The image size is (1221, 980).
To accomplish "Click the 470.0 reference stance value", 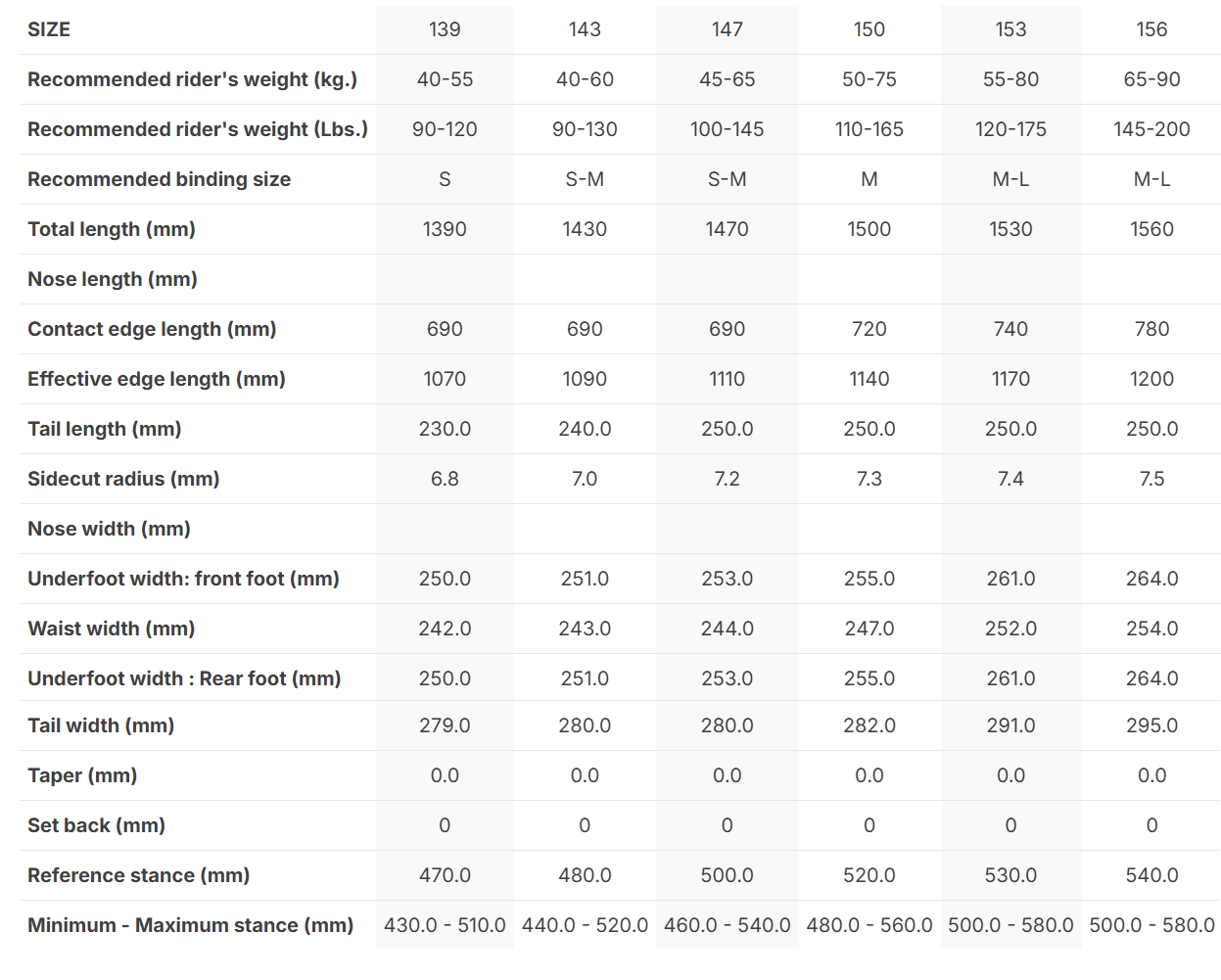I will point(445,875).
